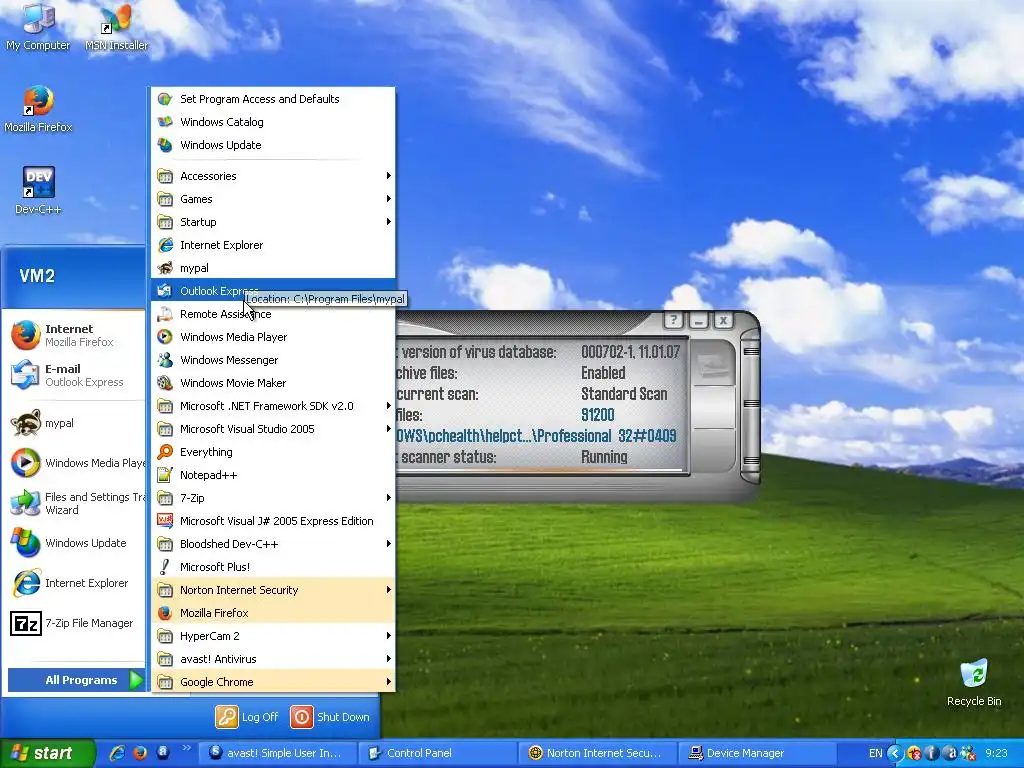
Task: Click the Log Off button
Action: click(x=247, y=717)
